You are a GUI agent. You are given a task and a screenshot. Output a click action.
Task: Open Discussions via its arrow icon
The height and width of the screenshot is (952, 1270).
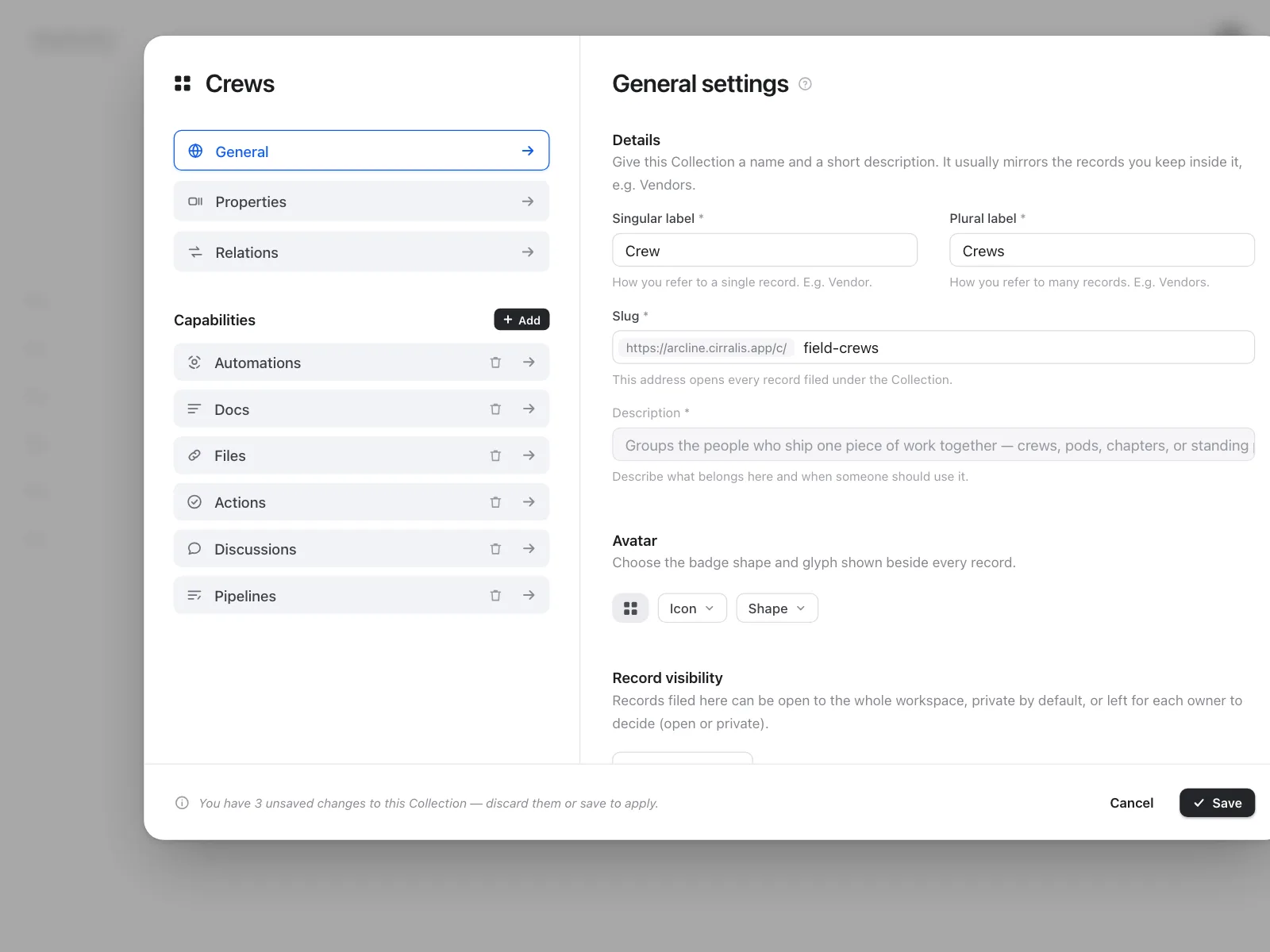coord(529,549)
